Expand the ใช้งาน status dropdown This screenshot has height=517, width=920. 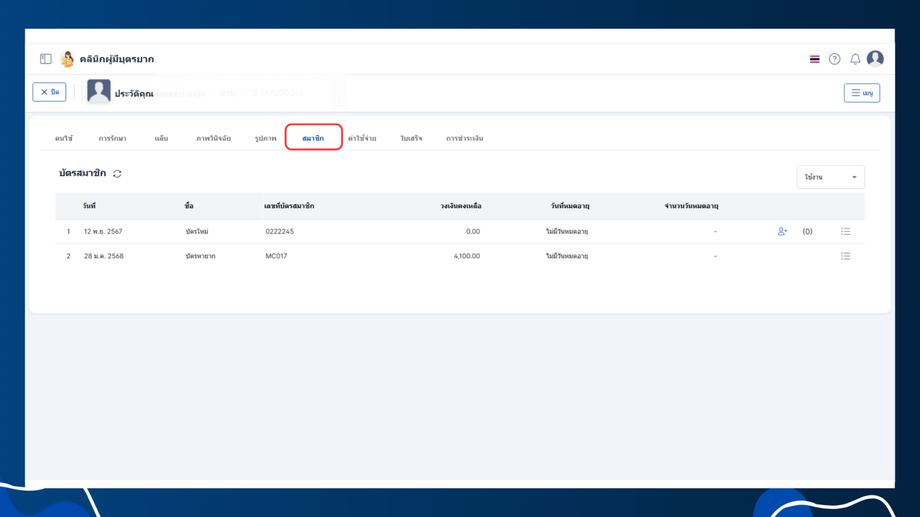point(830,177)
